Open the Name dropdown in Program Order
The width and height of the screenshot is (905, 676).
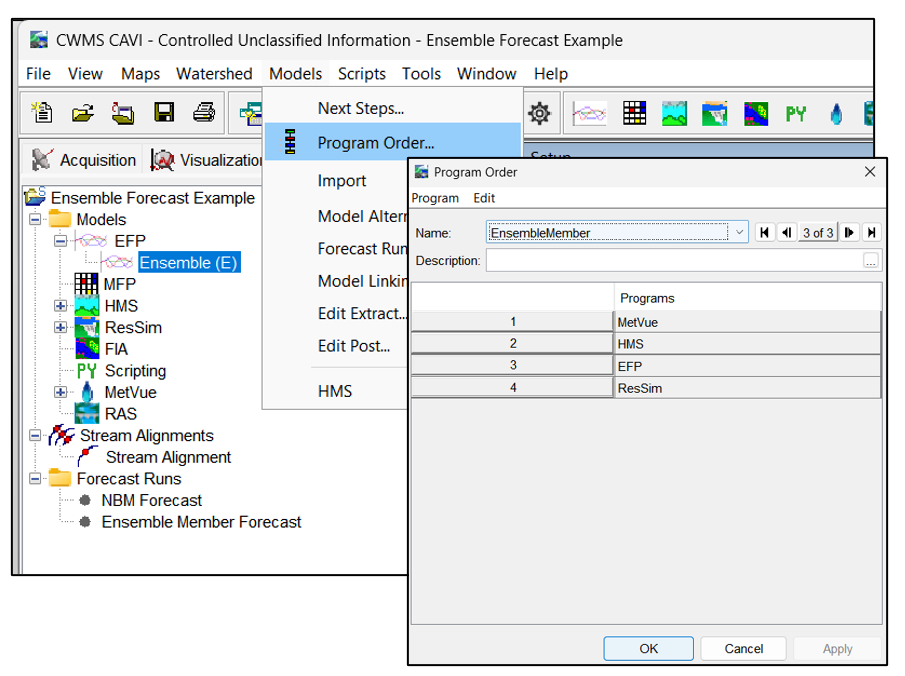point(739,233)
